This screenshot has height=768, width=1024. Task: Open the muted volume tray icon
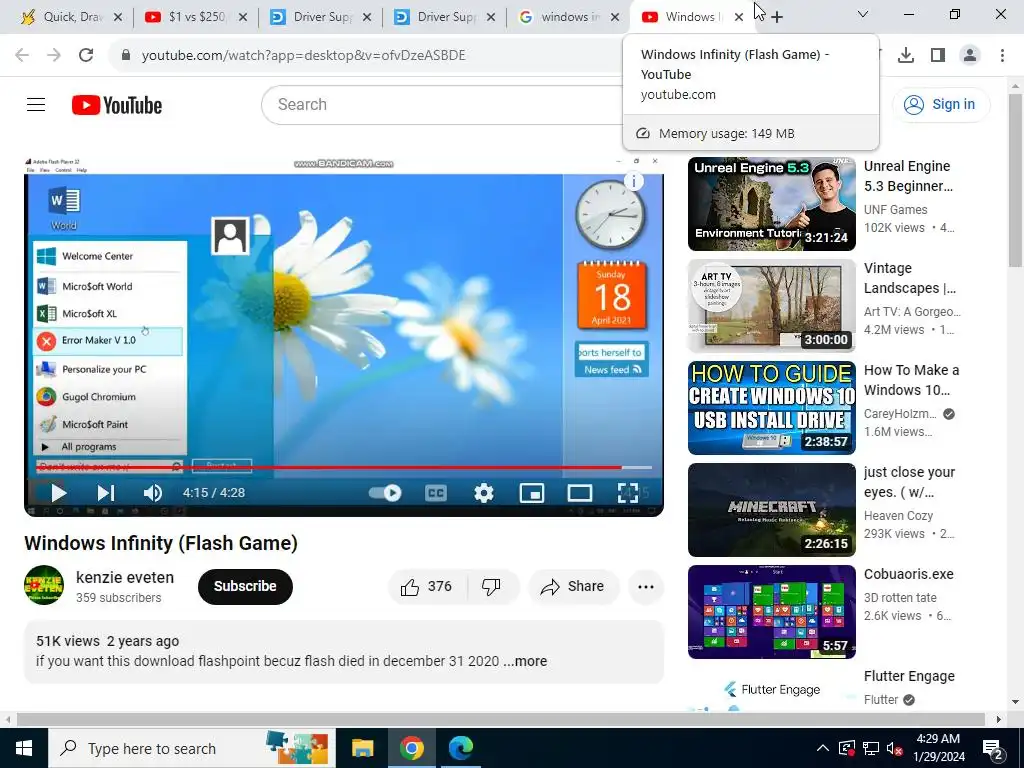click(x=895, y=748)
